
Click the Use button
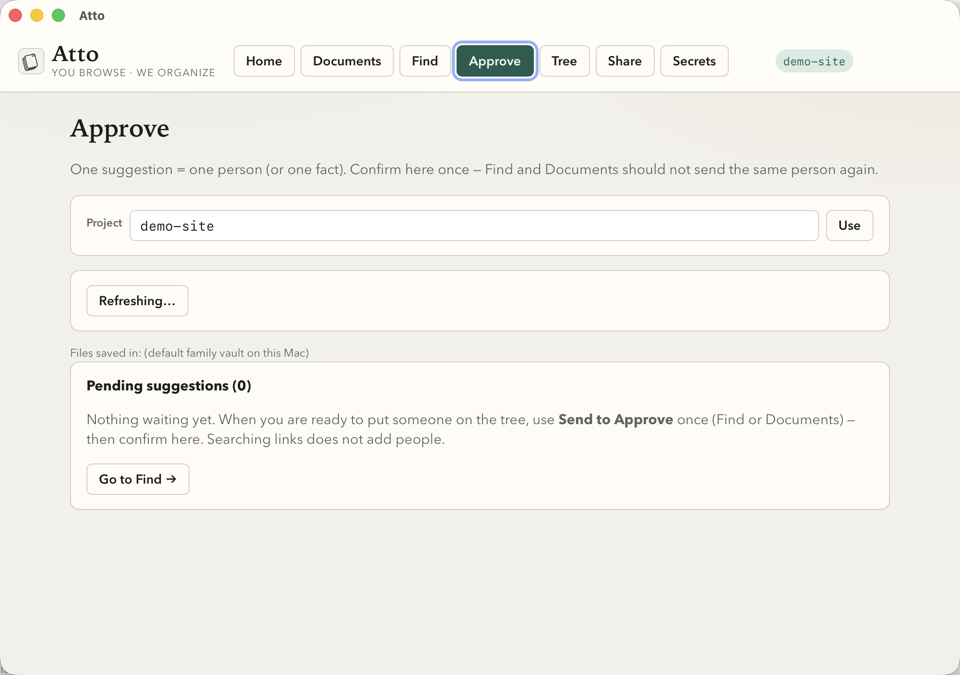pos(849,225)
